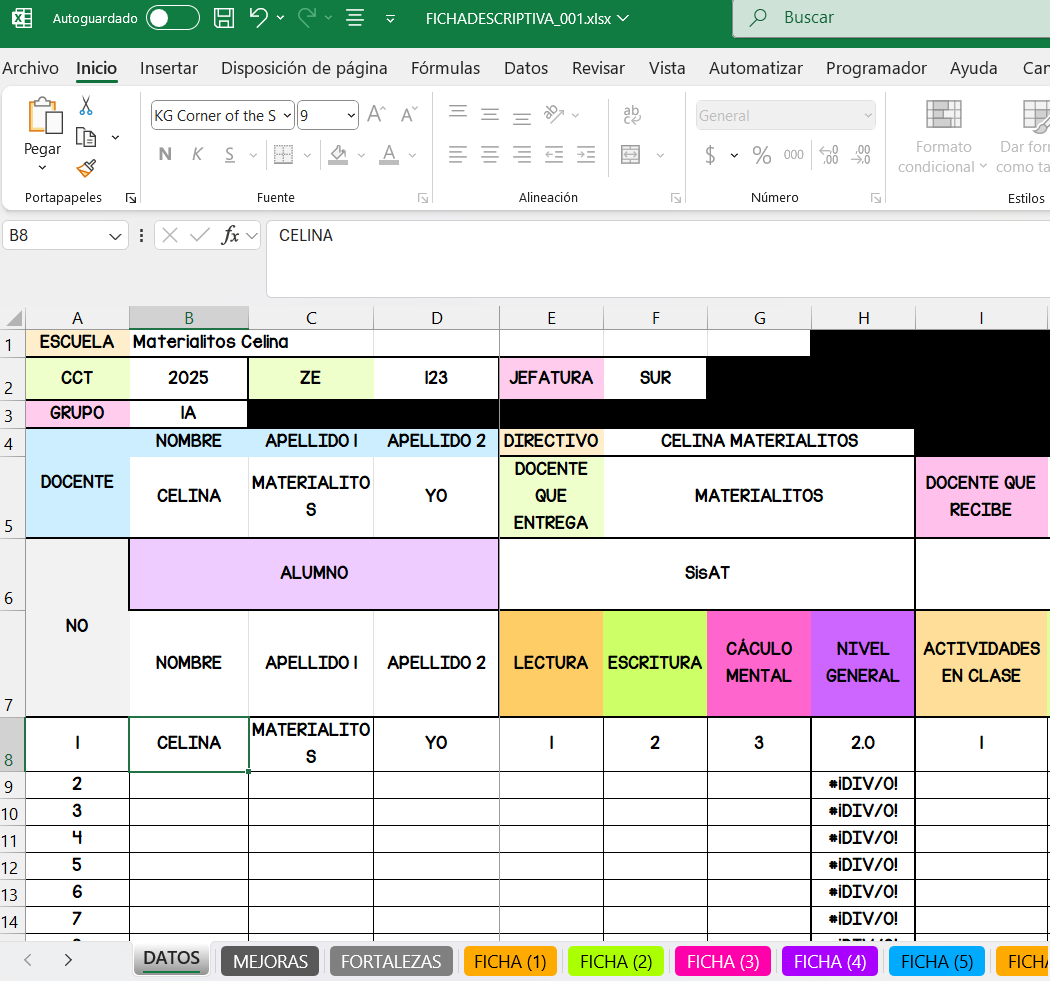Click the Borders grid icon
The image size is (1050, 981).
click(283, 155)
